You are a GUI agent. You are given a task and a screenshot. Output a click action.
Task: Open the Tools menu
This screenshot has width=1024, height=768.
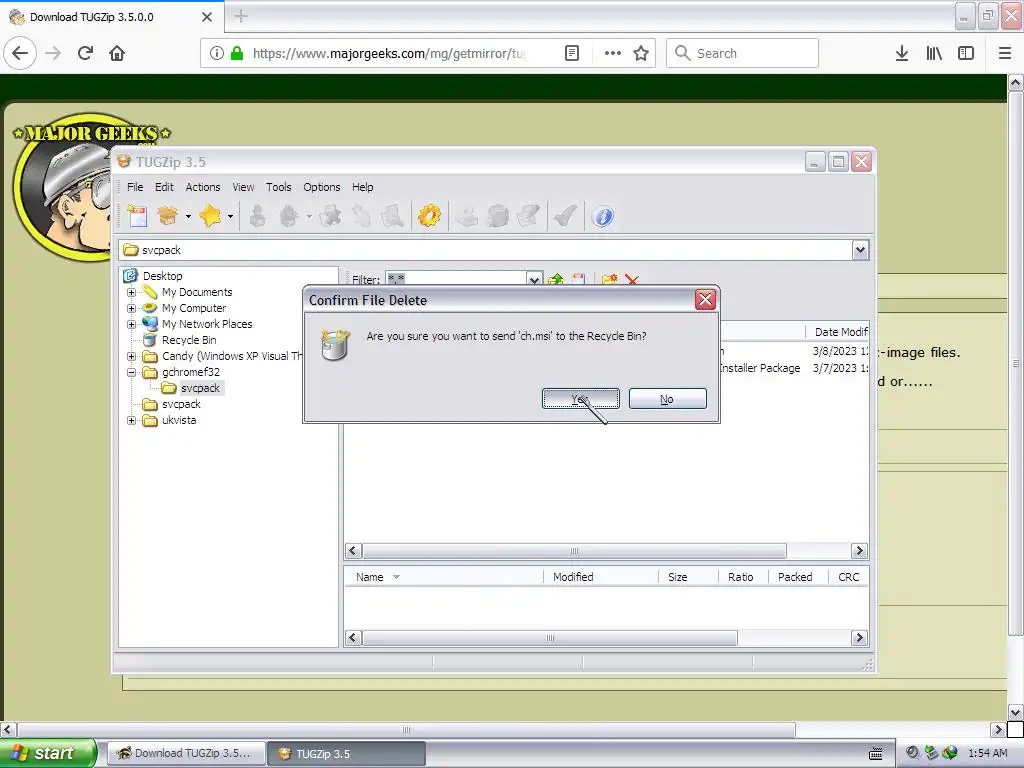click(278, 187)
